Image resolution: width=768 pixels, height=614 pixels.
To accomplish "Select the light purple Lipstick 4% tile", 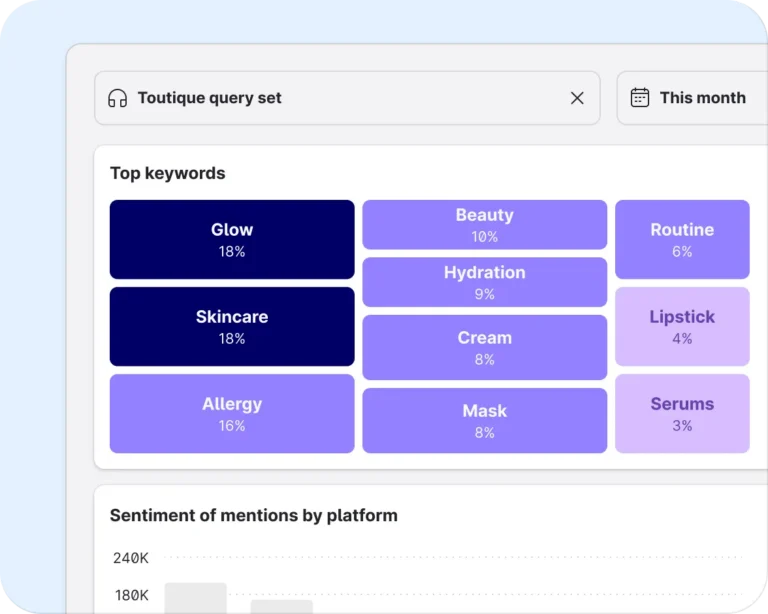I will [x=682, y=327].
